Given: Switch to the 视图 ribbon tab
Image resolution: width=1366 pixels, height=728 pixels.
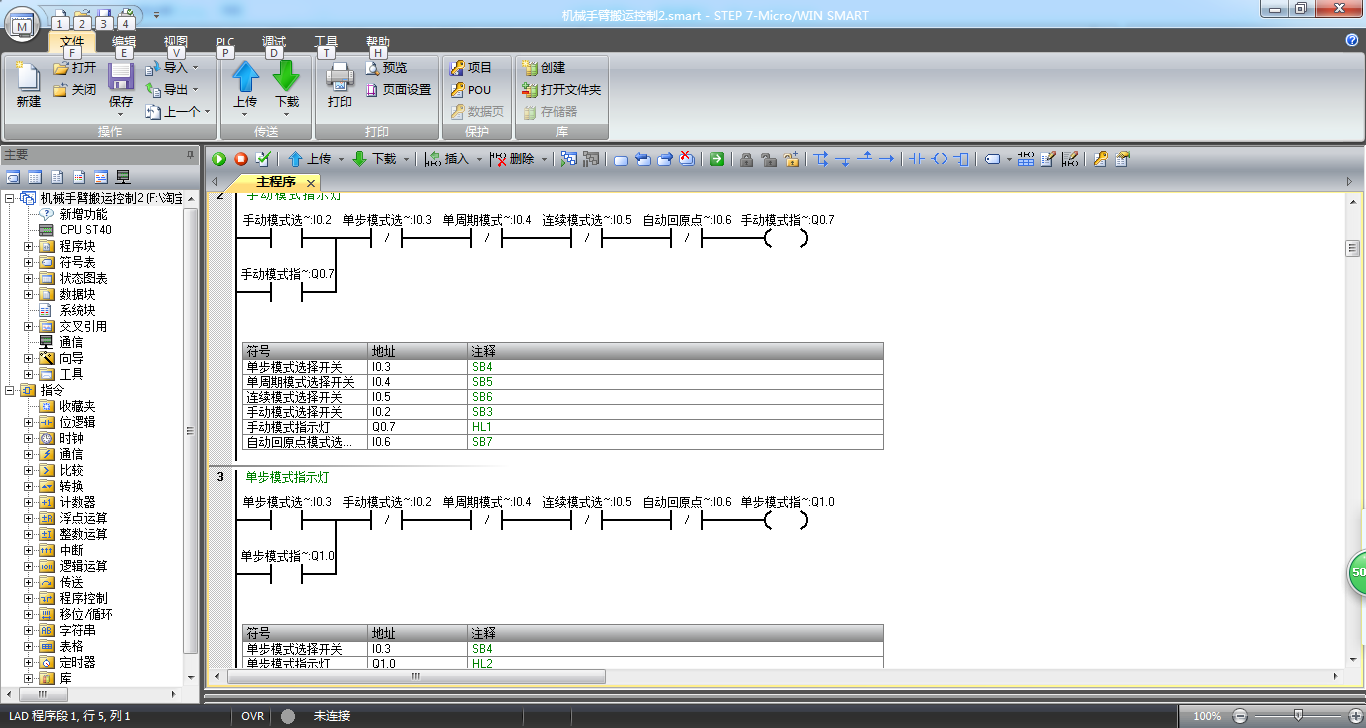Looking at the screenshot, I should point(176,42).
